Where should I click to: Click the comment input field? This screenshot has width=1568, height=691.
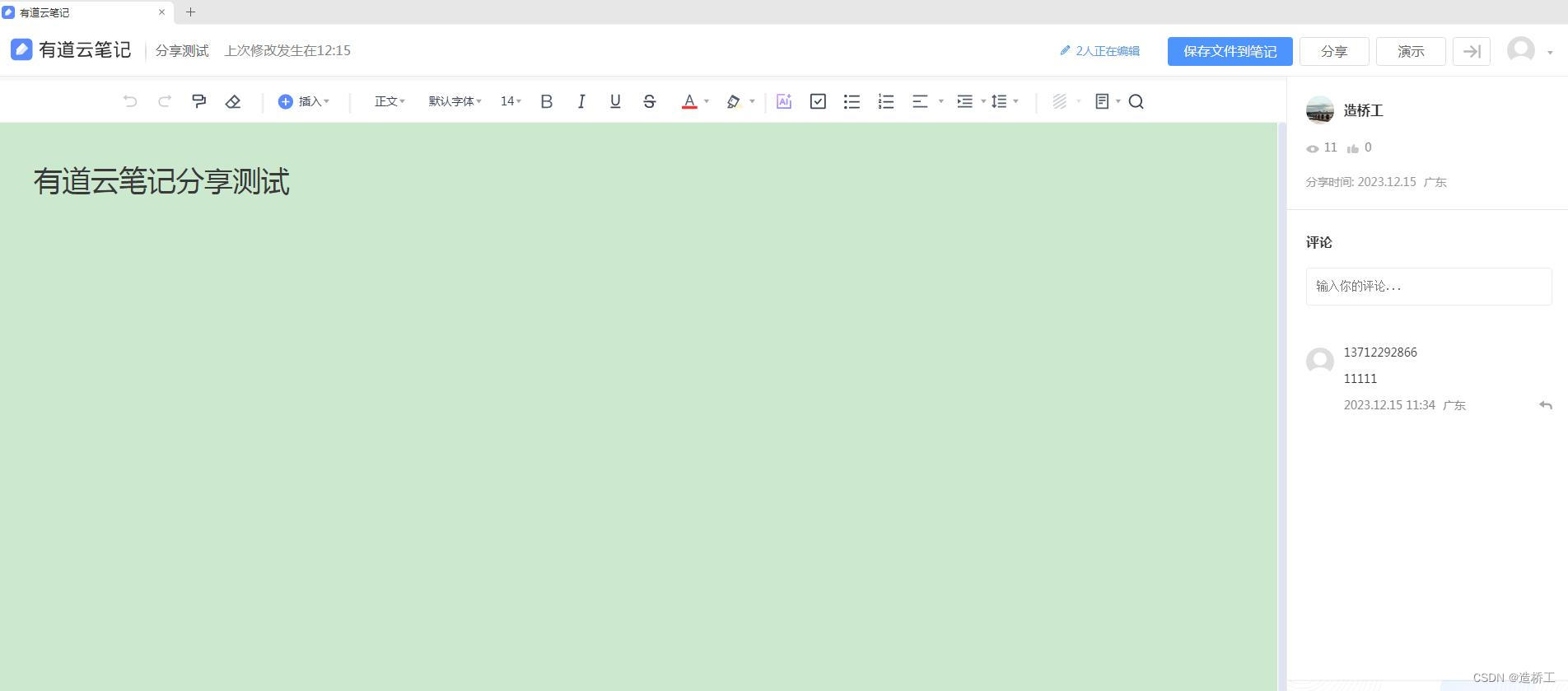click(x=1429, y=287)
